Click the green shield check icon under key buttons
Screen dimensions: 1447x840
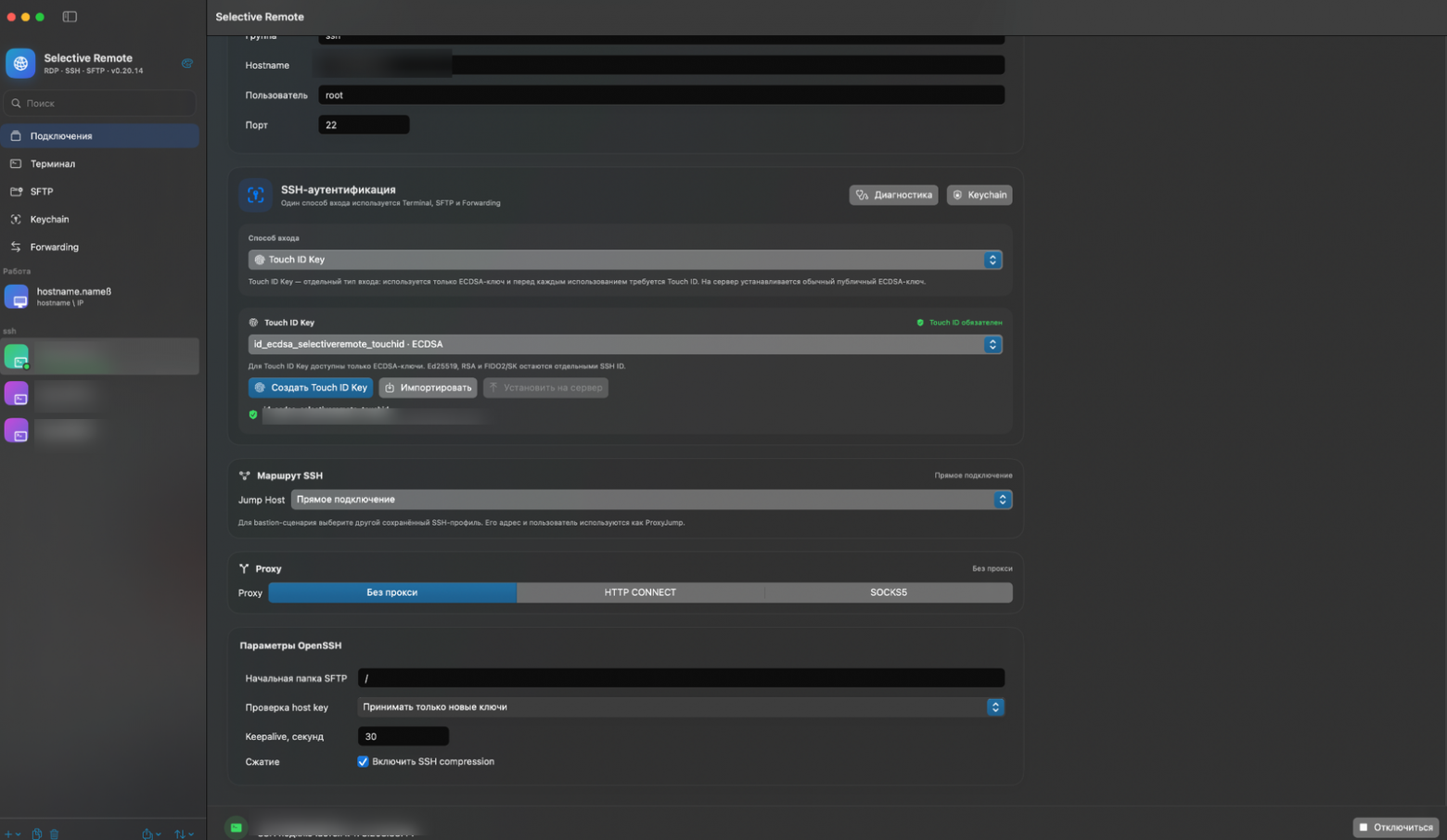pyautogui.click(x=253, y=414)
